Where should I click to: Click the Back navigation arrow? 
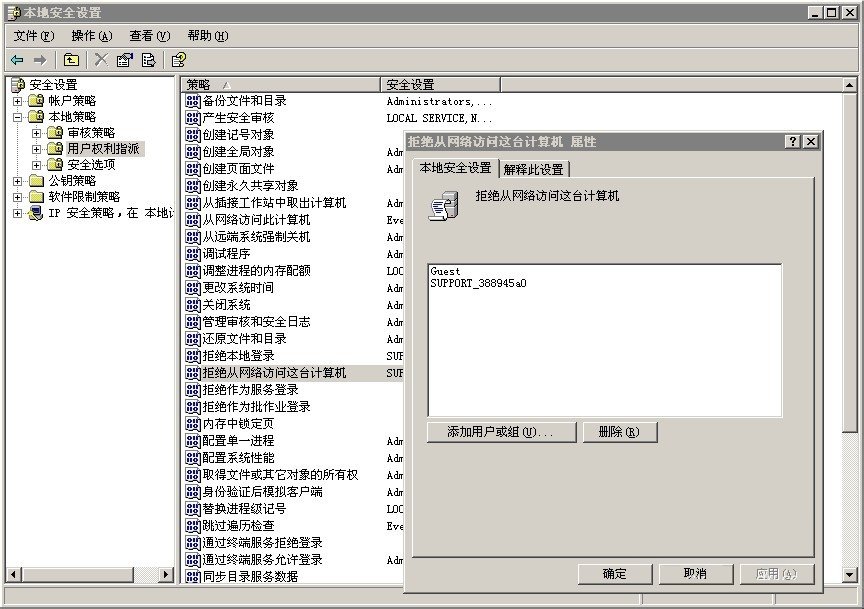(15, 59)
